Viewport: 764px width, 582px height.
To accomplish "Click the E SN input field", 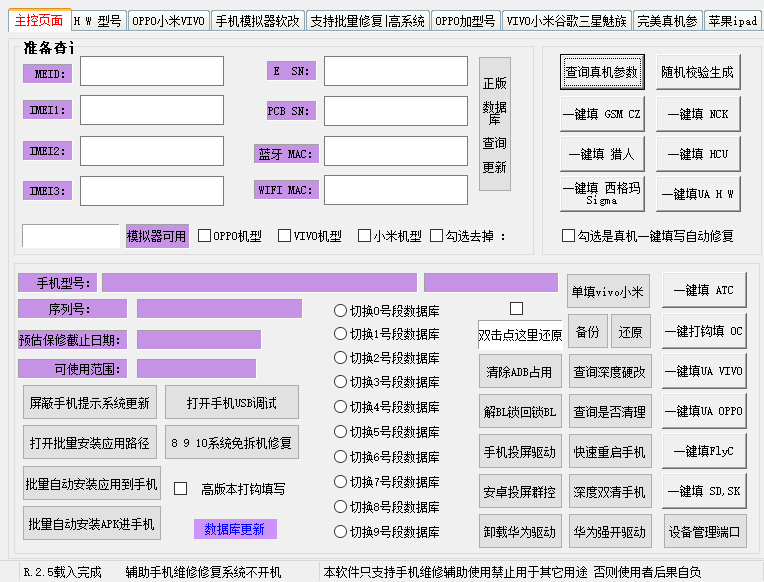I will [x=396, y=71].
